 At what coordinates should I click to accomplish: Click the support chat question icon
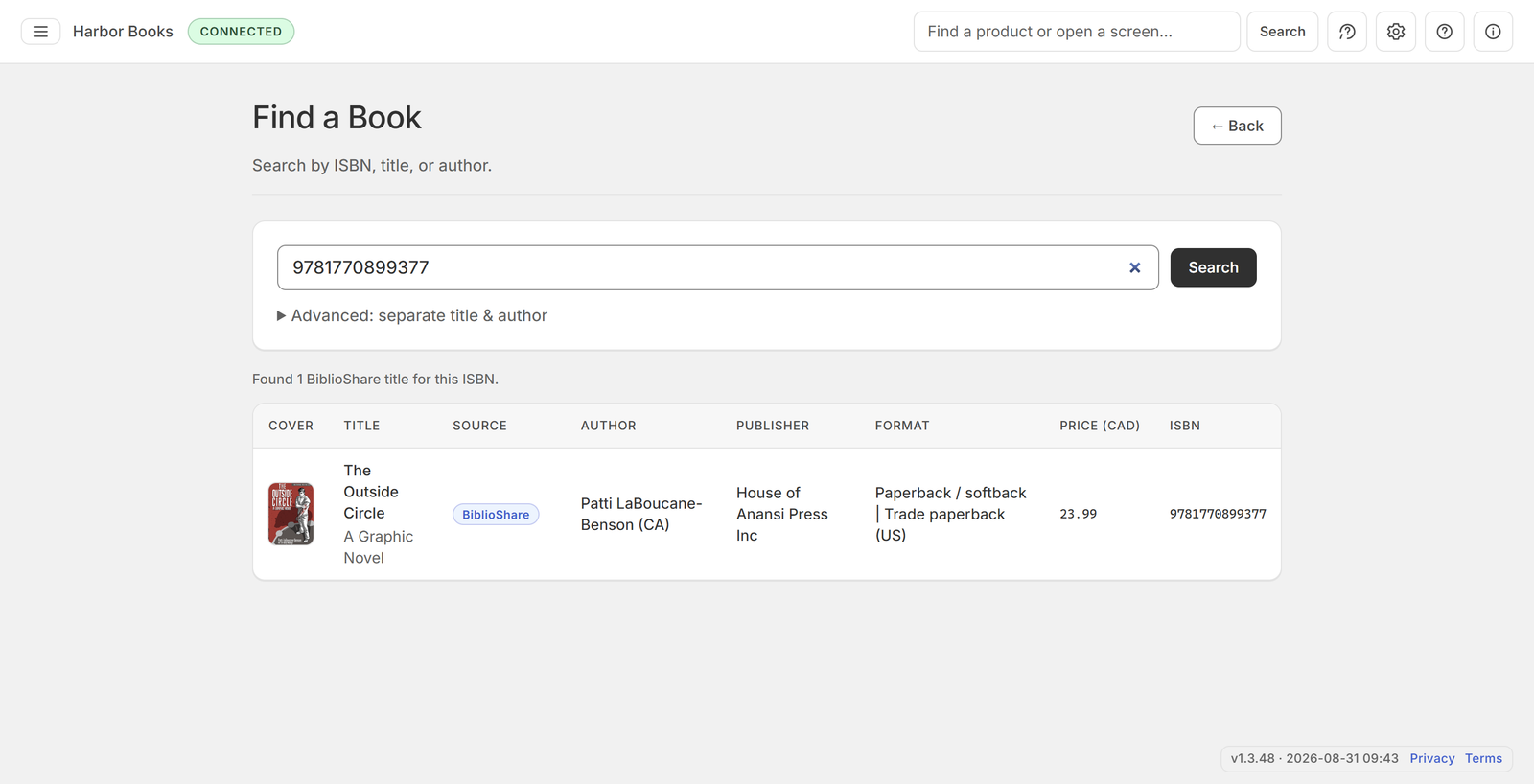click(1347, 32)
